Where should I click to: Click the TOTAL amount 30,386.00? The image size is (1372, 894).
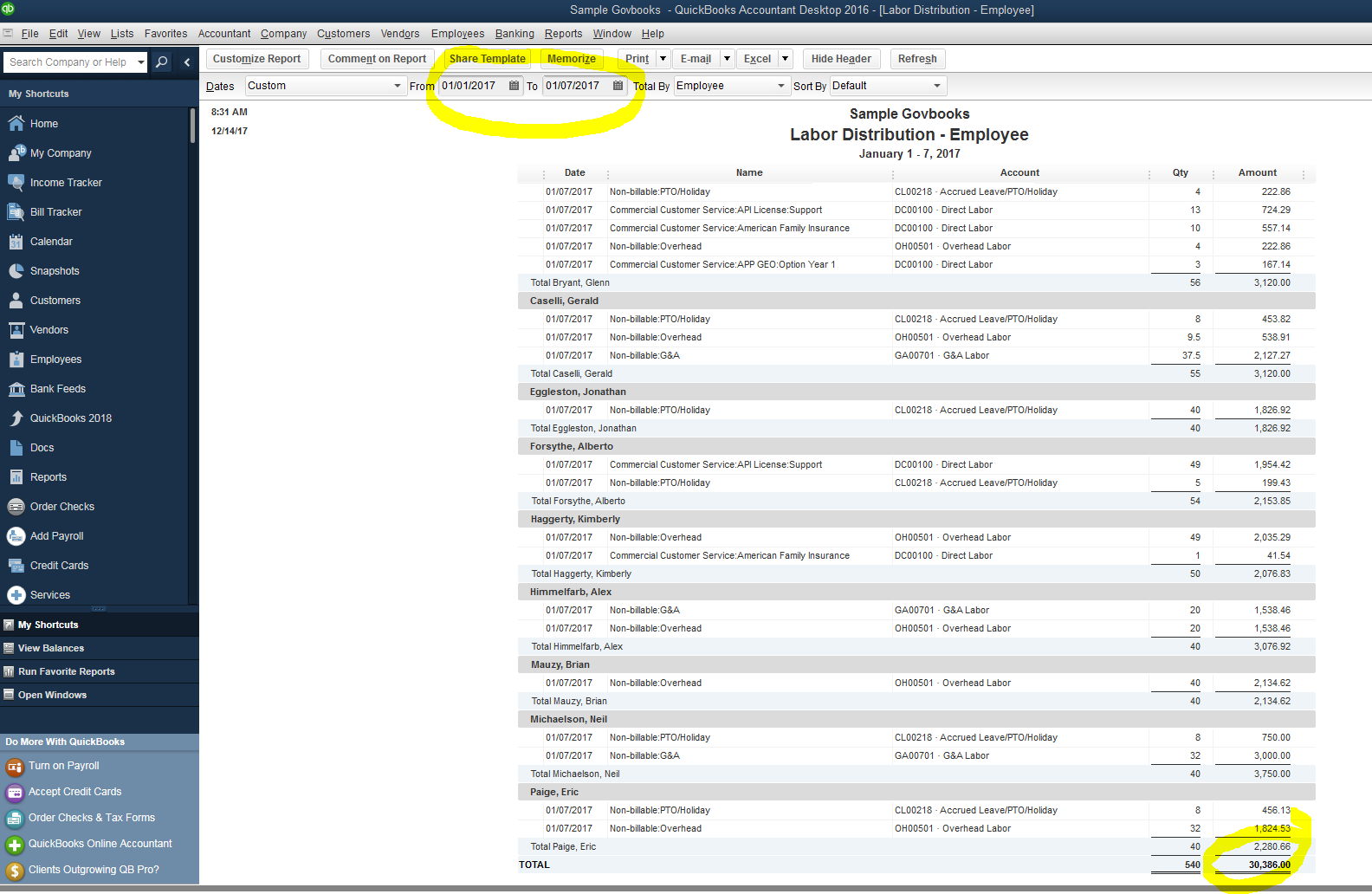click(1269, 865)
